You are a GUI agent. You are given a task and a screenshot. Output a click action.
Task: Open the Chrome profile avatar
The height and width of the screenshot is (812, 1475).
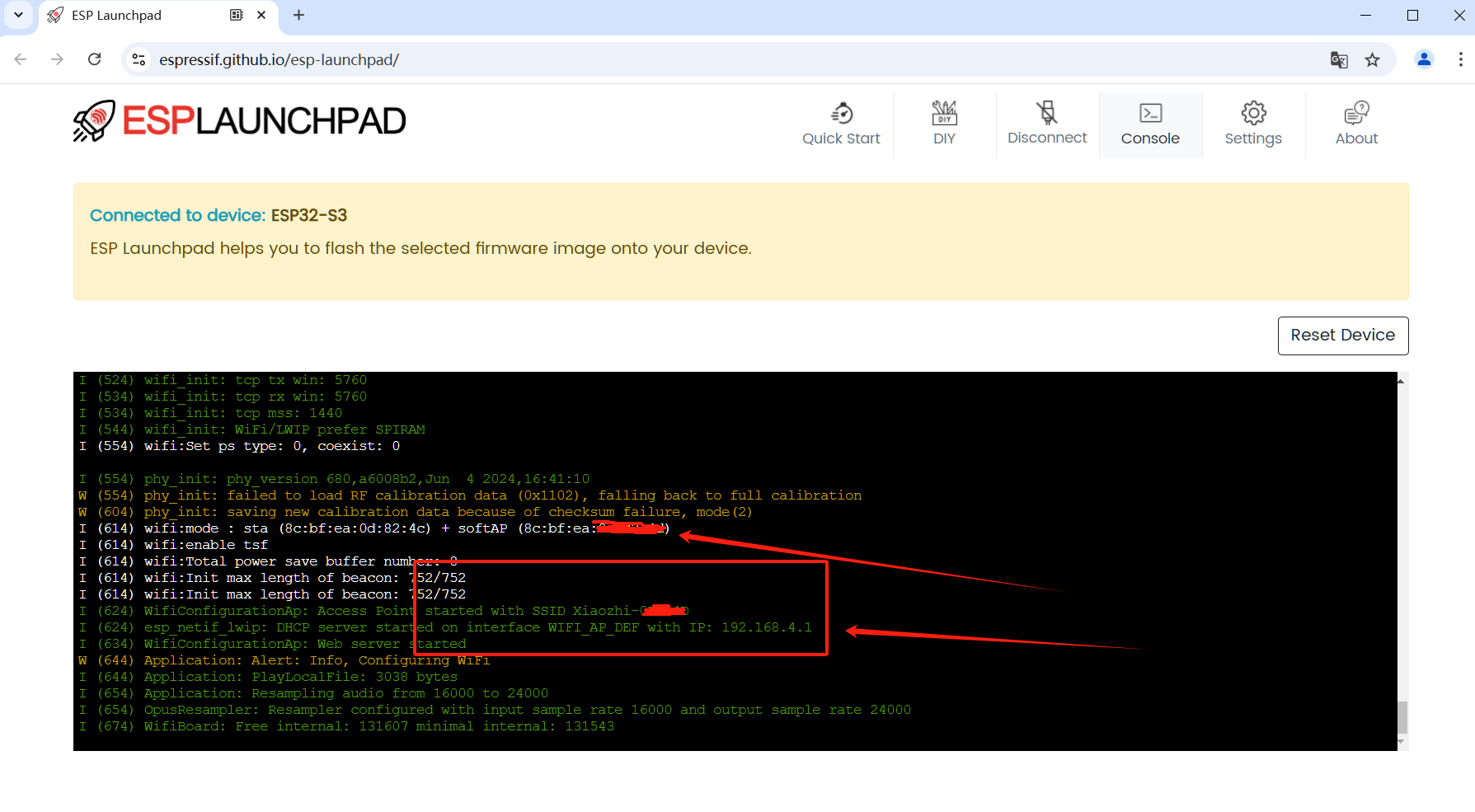click(x=1424, y=59)
